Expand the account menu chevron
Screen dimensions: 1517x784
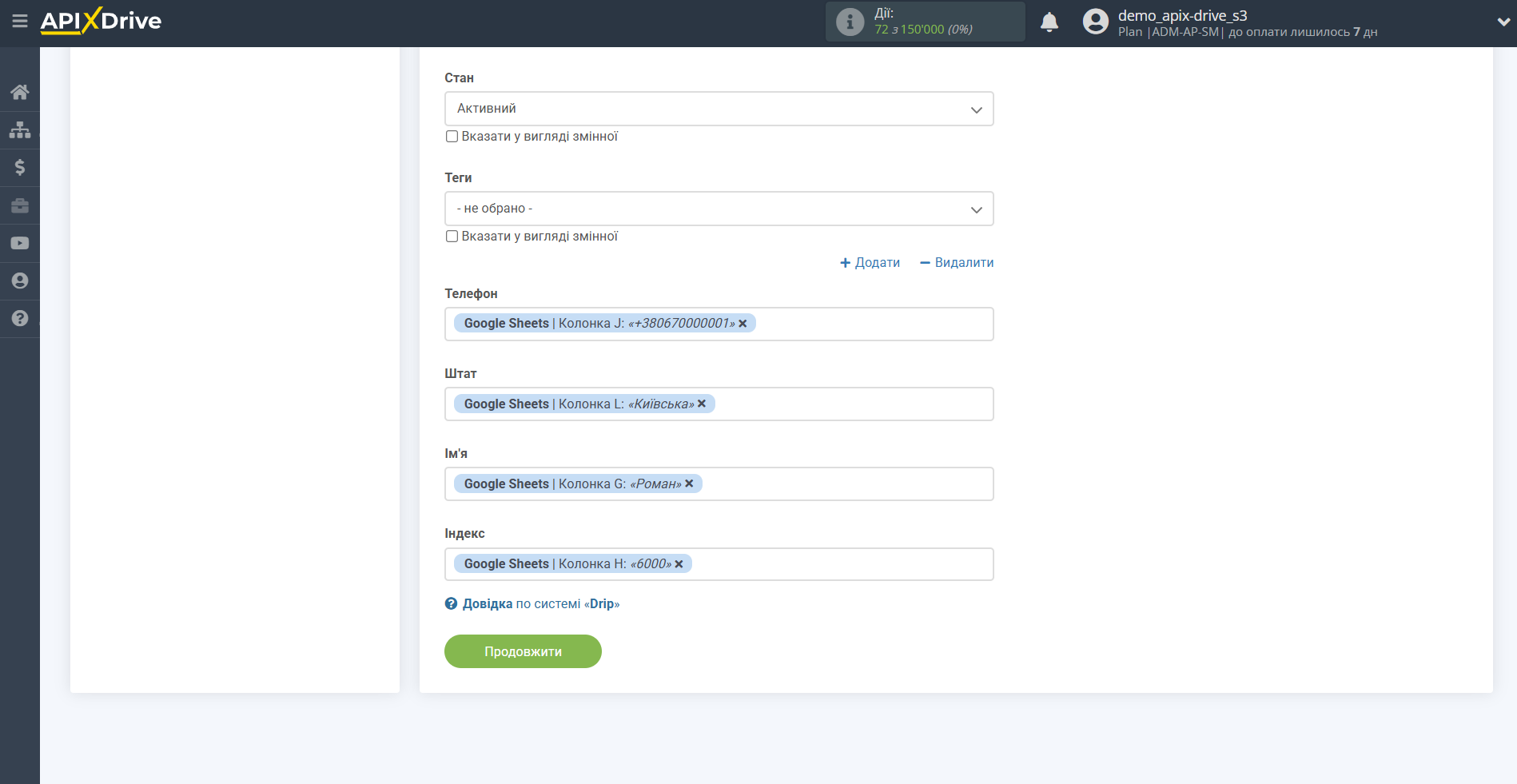point(1503,22)
